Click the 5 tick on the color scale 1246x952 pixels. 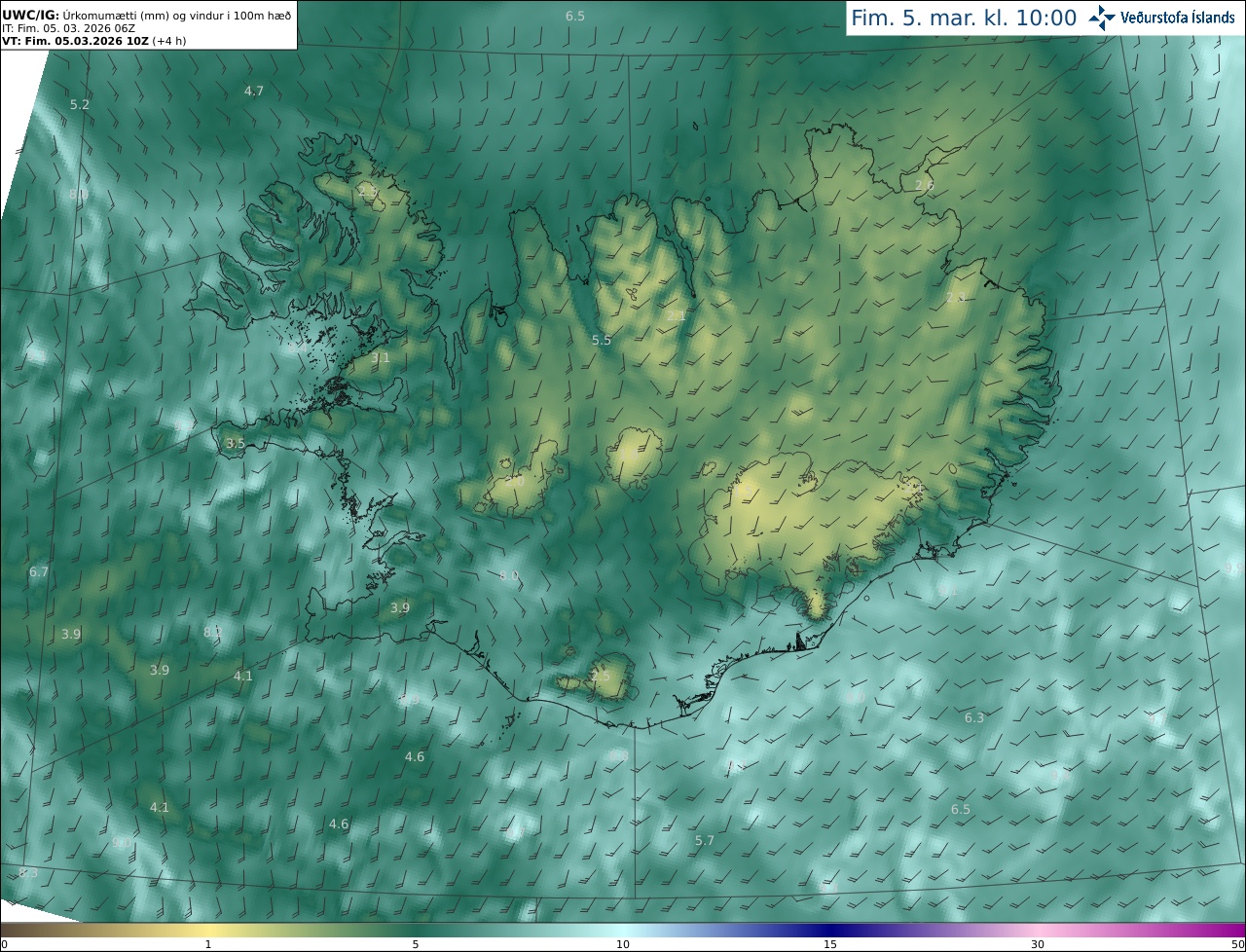[x=416, y=944]
